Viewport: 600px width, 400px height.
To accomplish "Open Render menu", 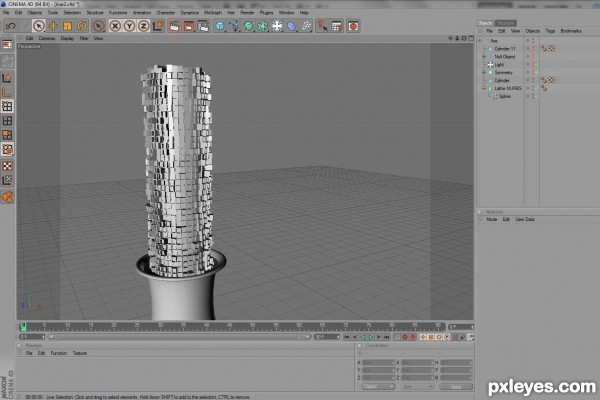I will pyautogui.click(x=247, y=13).
